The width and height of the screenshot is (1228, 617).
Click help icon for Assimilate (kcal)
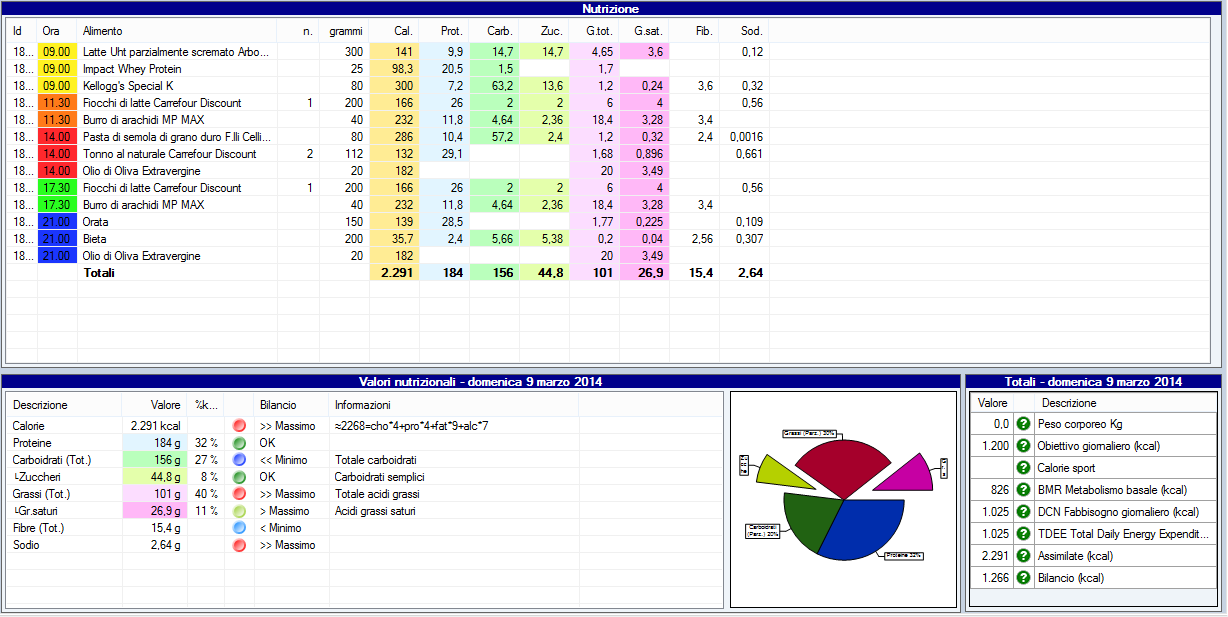click(x=1023, y=556)
